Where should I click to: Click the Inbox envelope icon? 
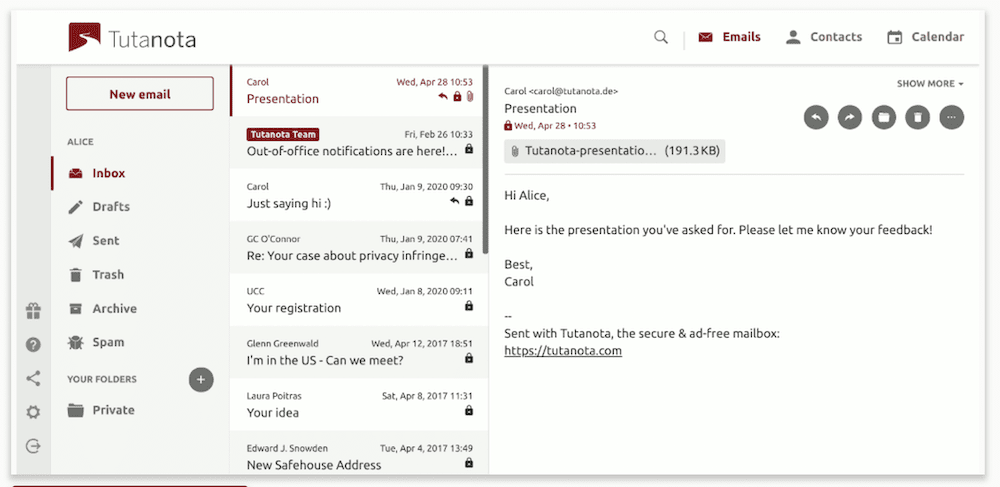tap(76, 173)
